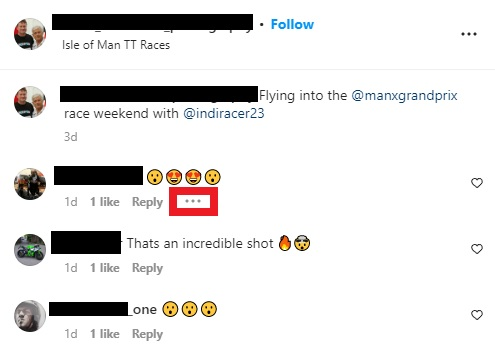Image resolution: width=495 pixels, height=361 pixels.
Task: Open comment options dots highlighted in red
Action: [193, 201]
